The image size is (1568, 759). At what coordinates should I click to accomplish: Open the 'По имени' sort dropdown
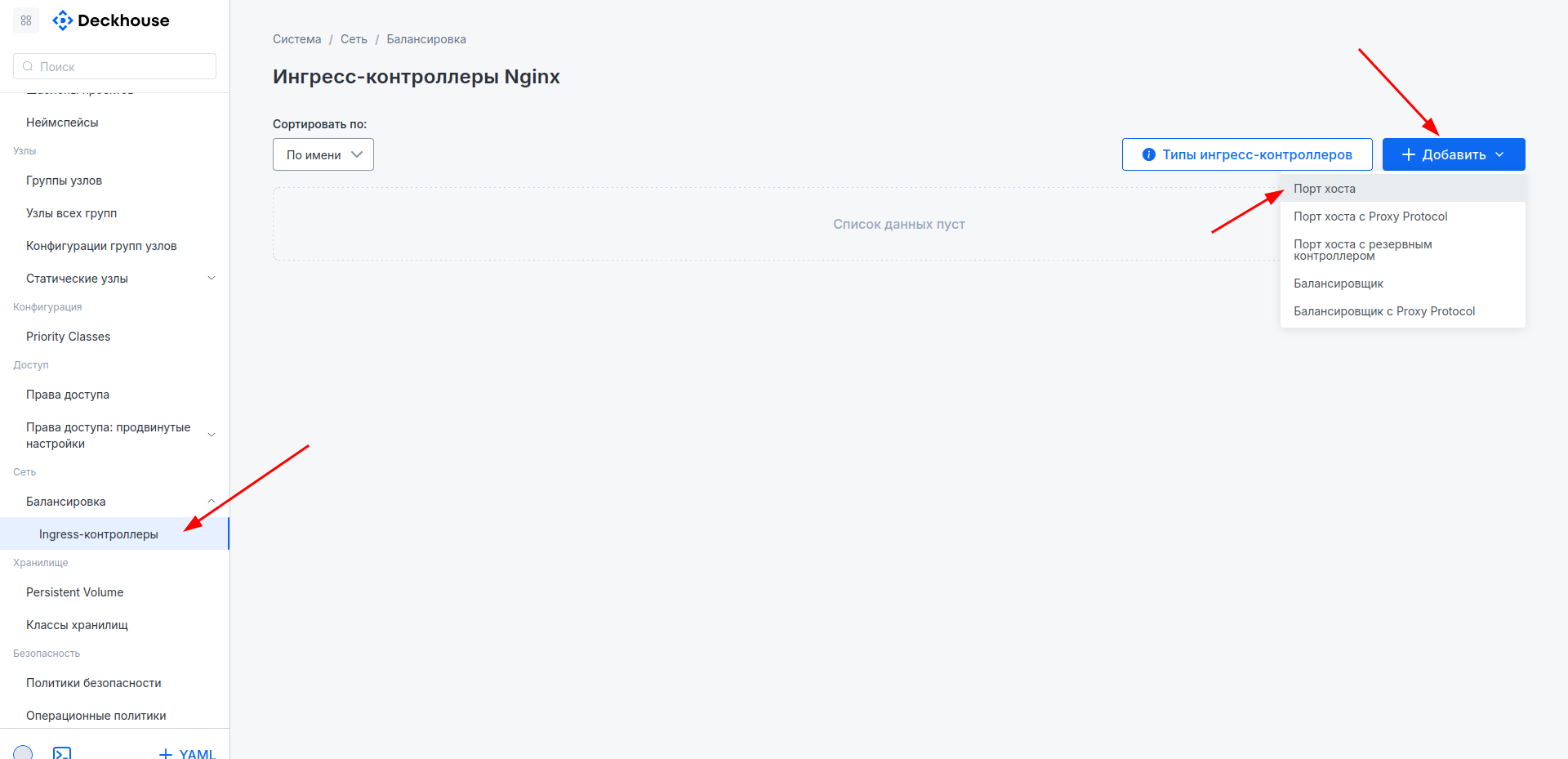[x=323, y=154]
